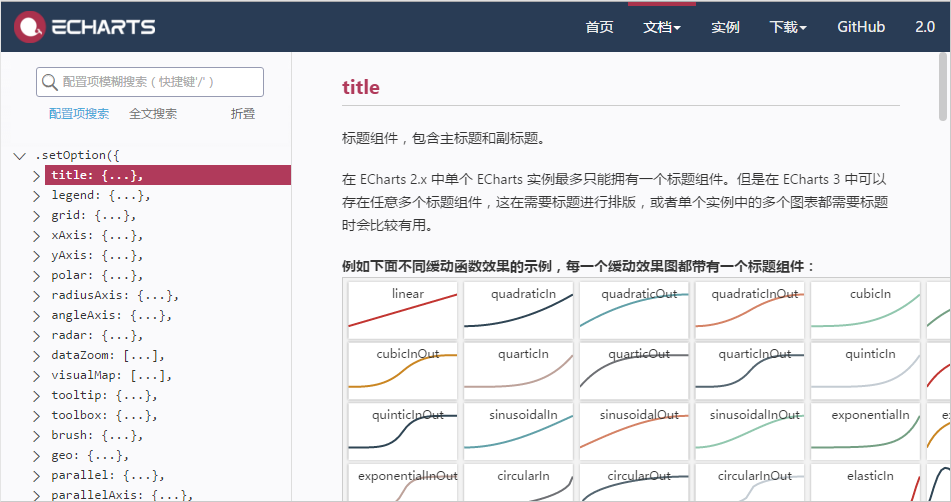Screen dimensions: 951x502
Task: Open the GitHub nav link
Action: pos(861,27)
